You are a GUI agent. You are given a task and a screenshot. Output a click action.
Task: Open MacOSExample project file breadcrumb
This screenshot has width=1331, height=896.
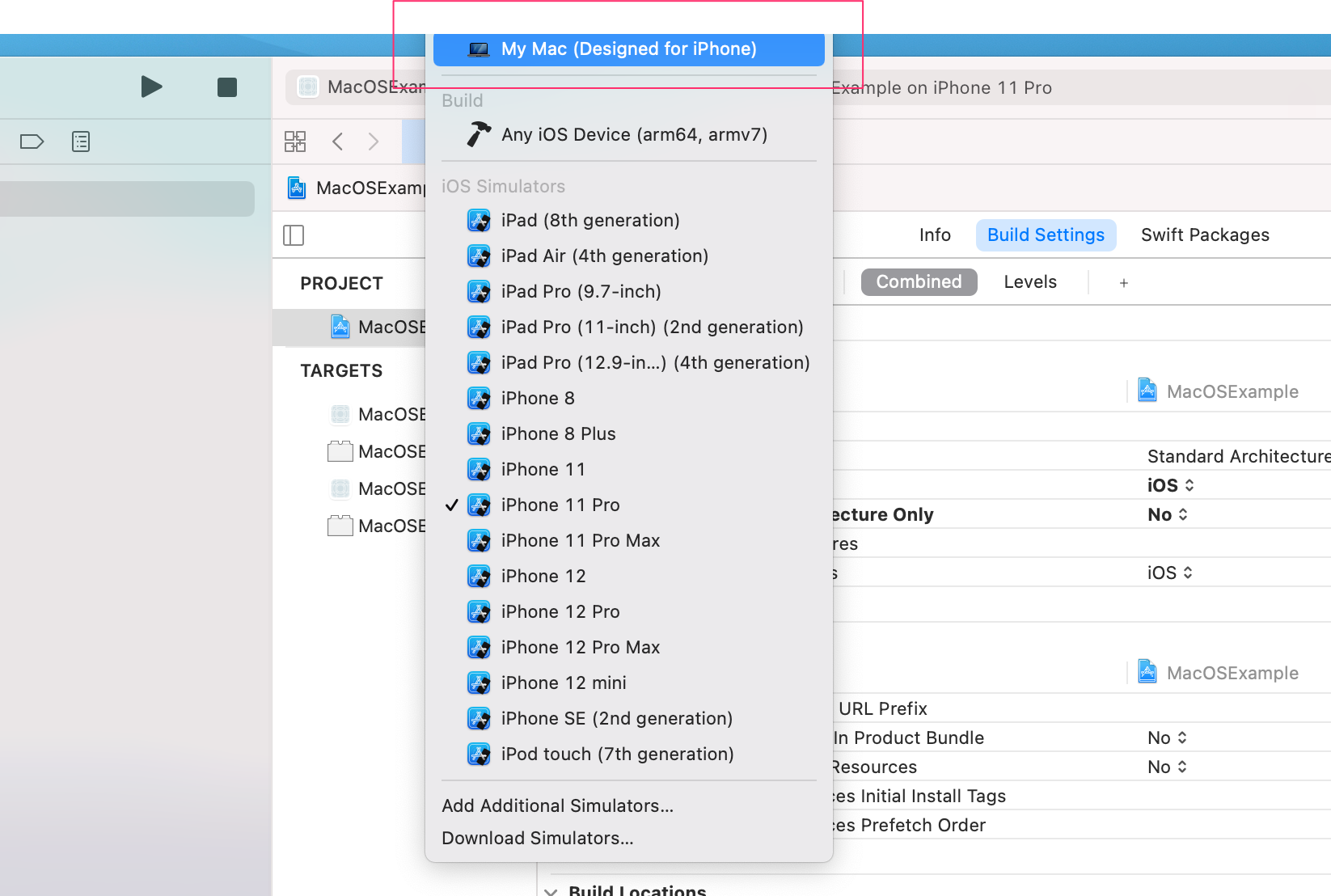[357, 188]
